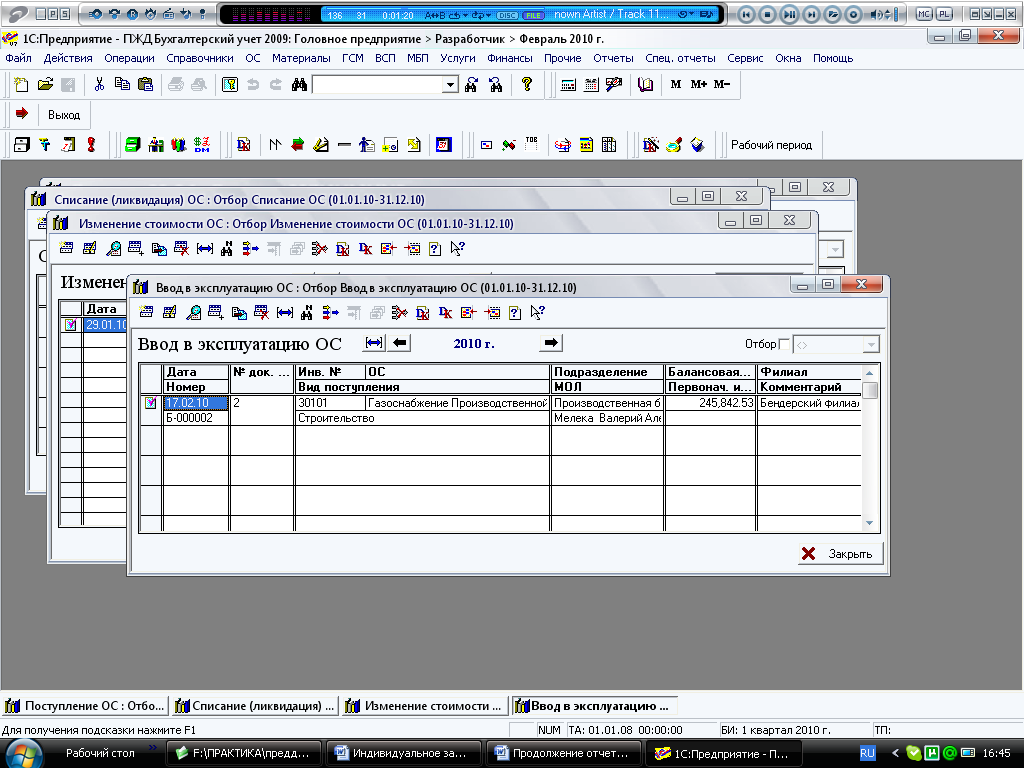Click the TOB icon in third toolbar
Screen dimensions: 1024x768
[x=532, y=145]
